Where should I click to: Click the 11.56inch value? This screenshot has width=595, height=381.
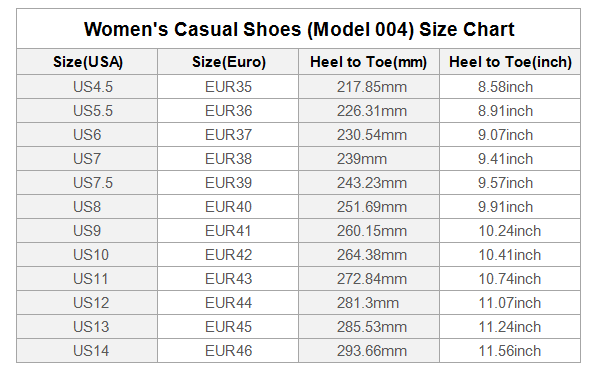[x=510, y=351]
